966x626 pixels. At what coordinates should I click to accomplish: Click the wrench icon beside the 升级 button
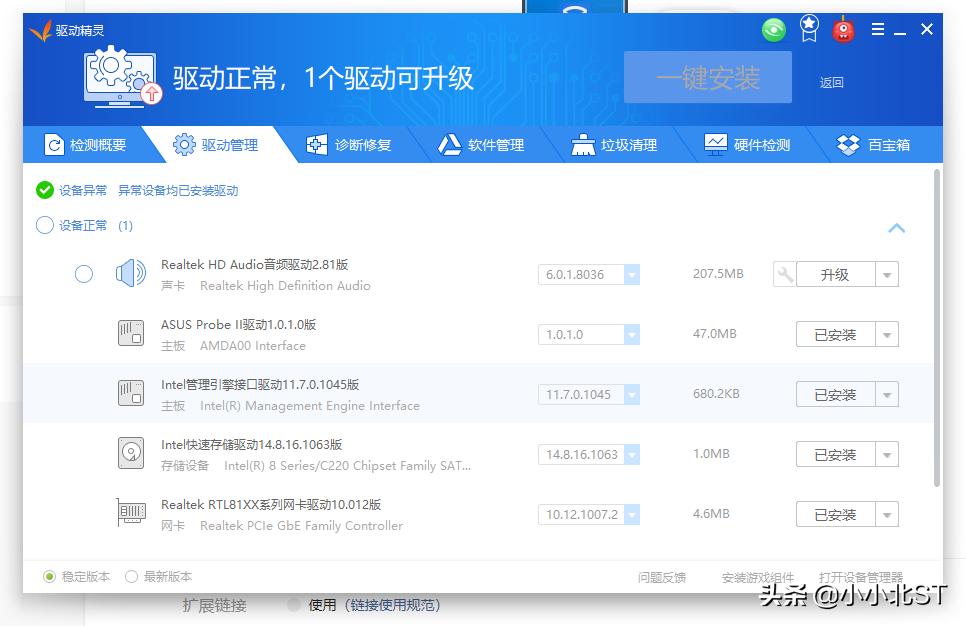[785, 273]
